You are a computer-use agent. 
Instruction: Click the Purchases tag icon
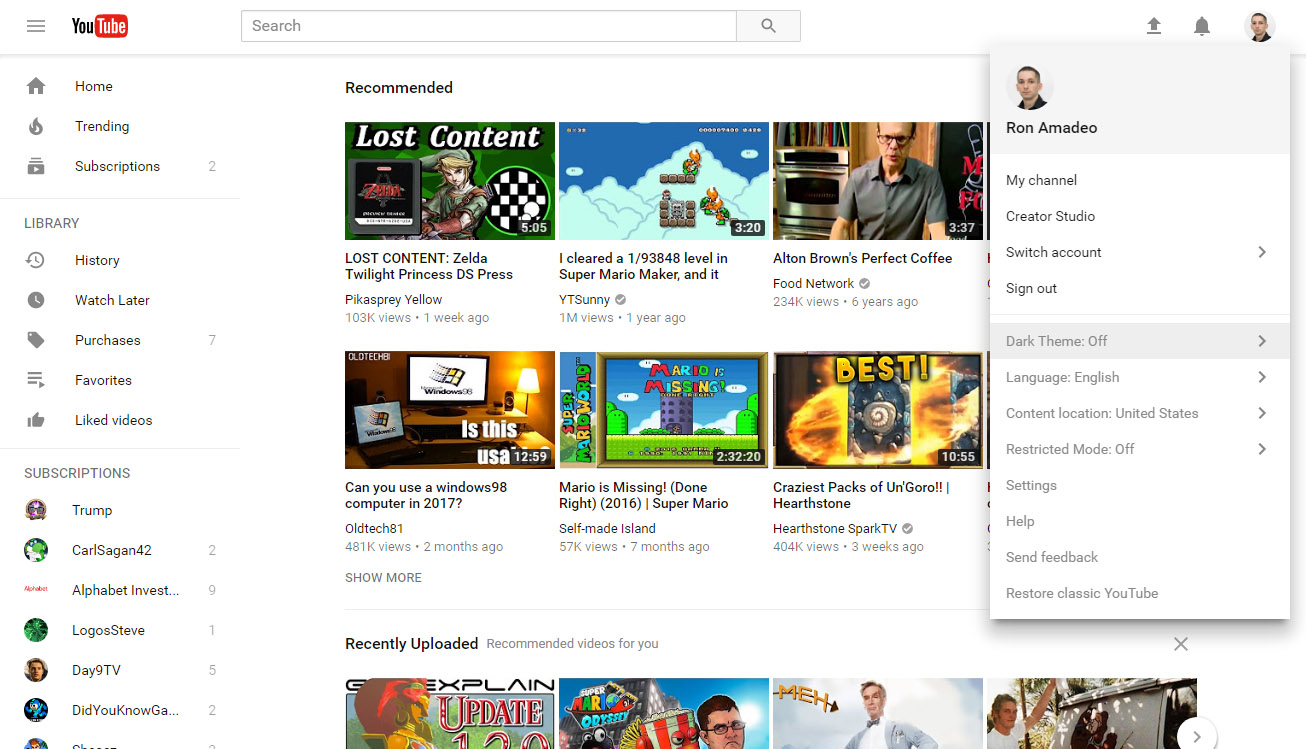click(x=36, y=340)
